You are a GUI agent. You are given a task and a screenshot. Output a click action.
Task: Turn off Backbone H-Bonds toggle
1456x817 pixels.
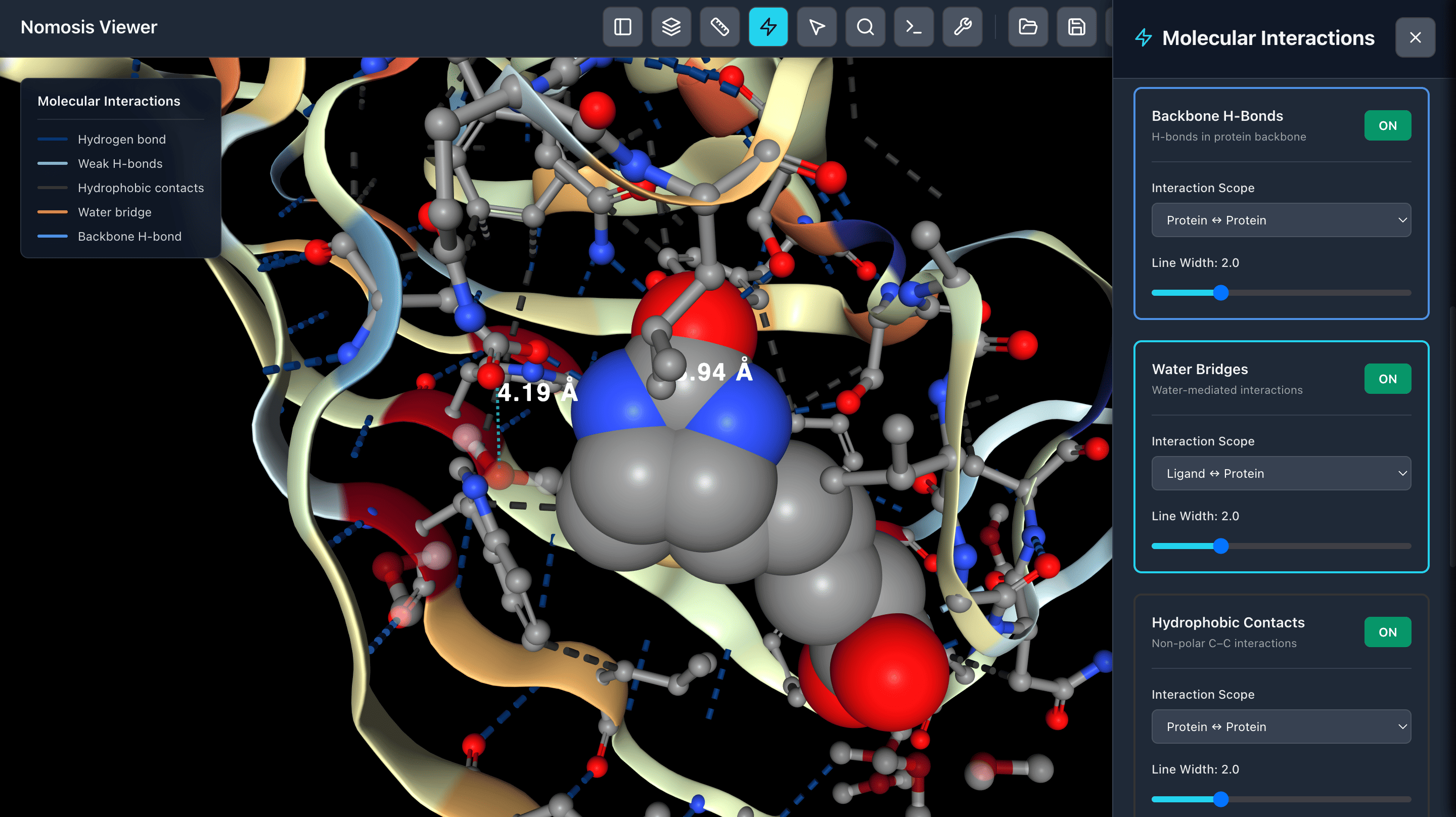[x=1387, y=125]
